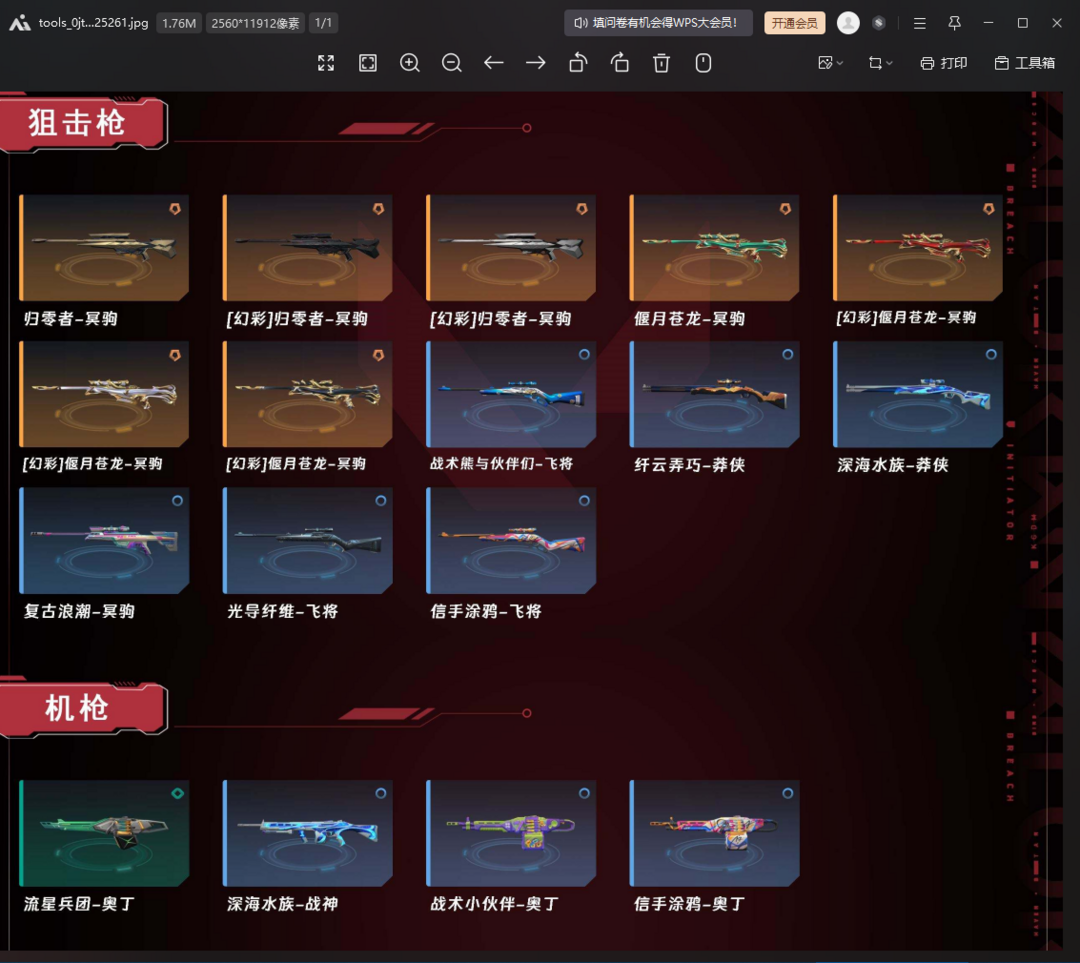Screen dimensions: 1080x963
Task: Select the 深海水族-战神 weapon thumbnail
Action: click(x=308, y=833)
